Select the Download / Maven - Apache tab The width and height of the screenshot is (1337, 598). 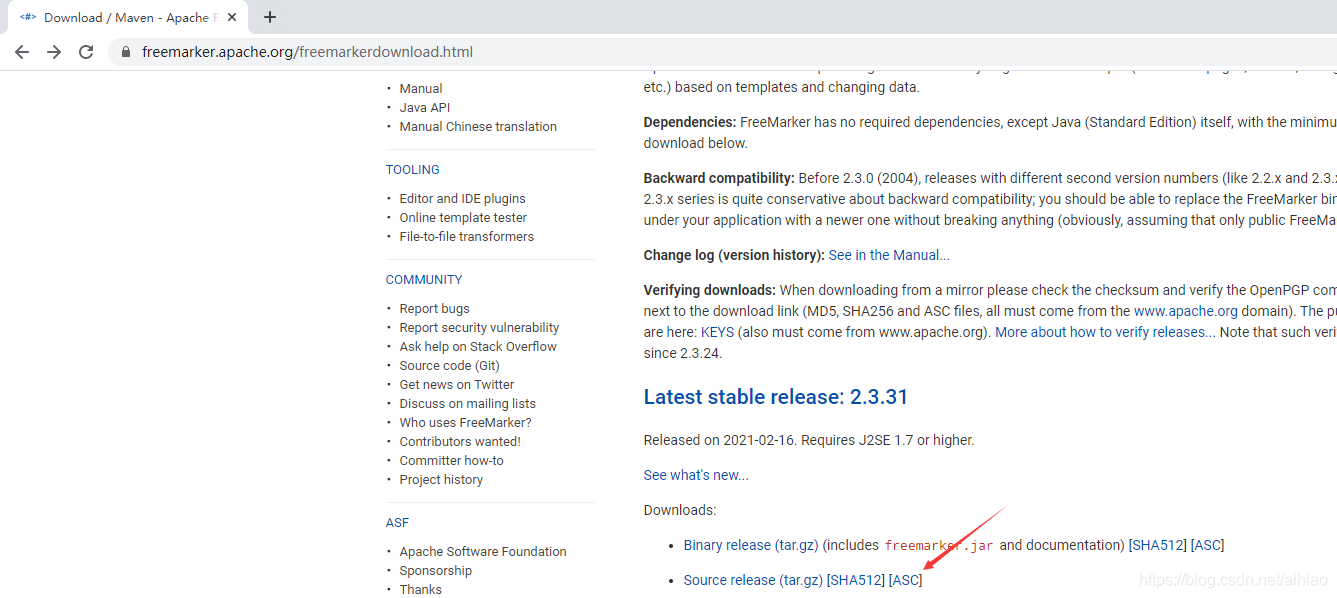click(126, 17)
